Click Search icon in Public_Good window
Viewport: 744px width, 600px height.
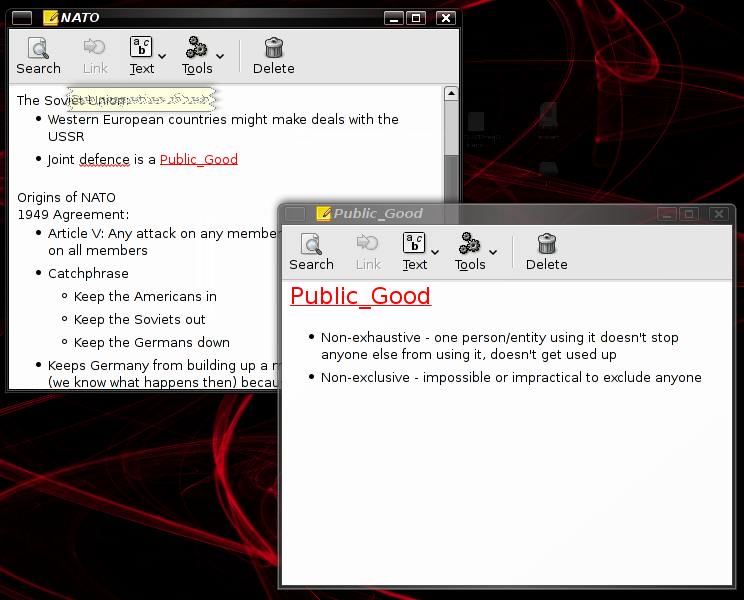click(311, 244)
